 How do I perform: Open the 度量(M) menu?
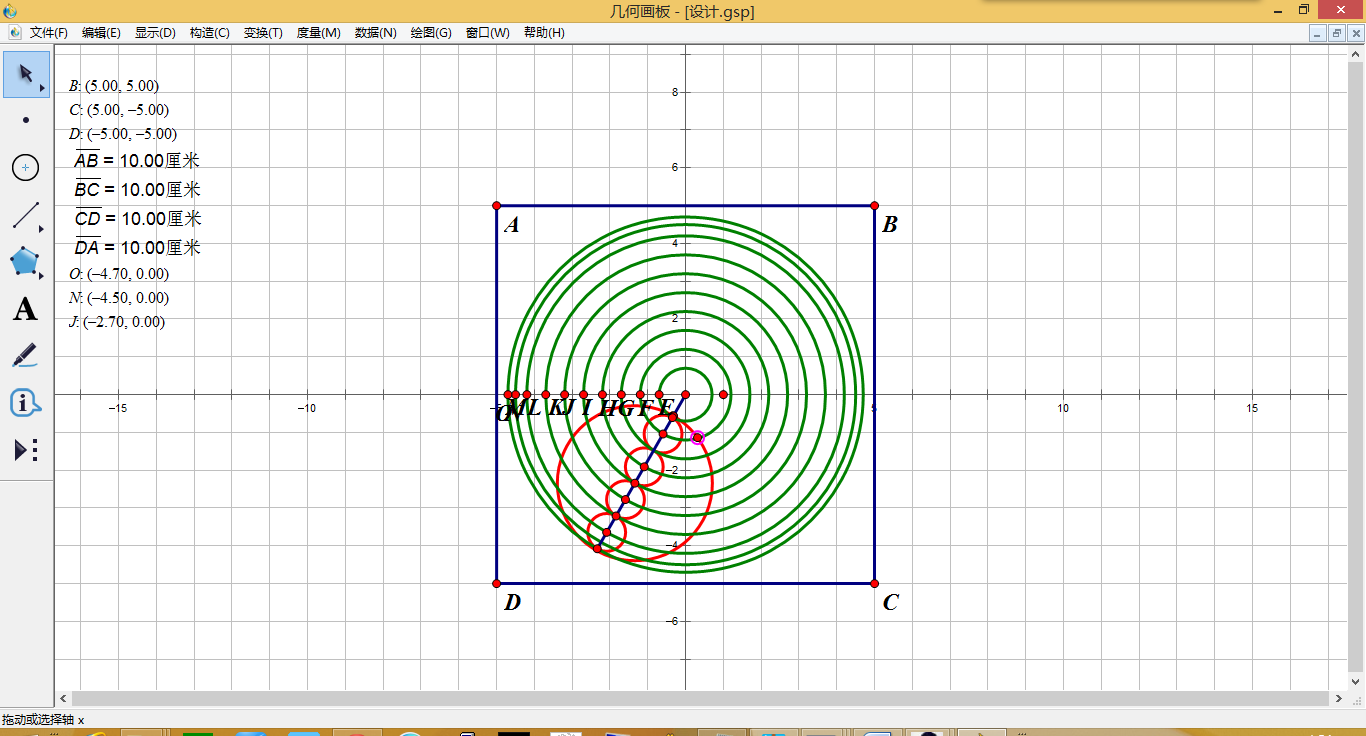319,33
